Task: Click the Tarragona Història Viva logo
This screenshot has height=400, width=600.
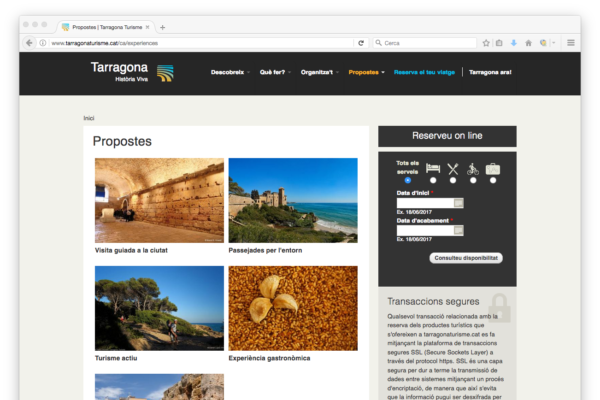Action: 132,72
